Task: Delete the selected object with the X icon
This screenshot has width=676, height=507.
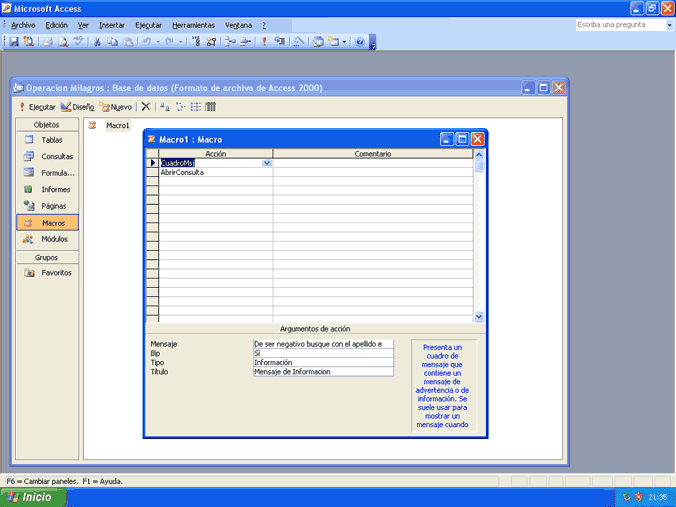Action: pyautogui.click(x=146, y=106)
